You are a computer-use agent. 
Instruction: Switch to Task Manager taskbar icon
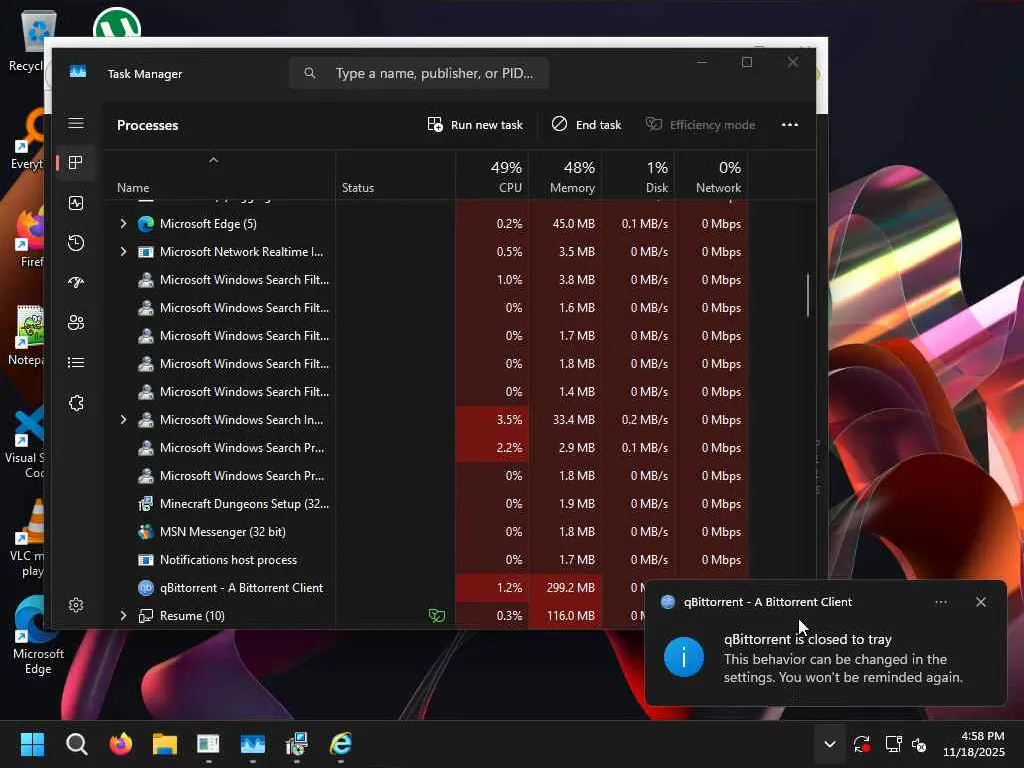coord(253,744)
